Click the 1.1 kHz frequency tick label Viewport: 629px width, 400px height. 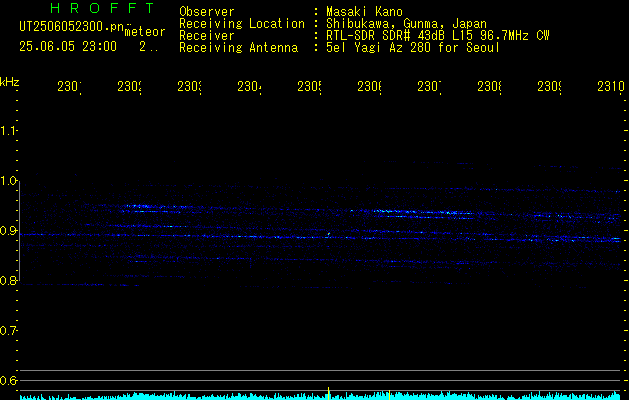[x=9, y=131]
